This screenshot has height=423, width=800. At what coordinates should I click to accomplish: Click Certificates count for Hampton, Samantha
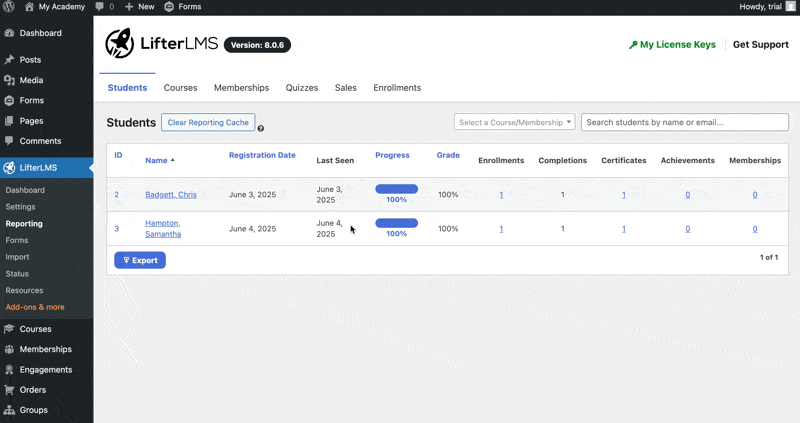click(623, 229)
